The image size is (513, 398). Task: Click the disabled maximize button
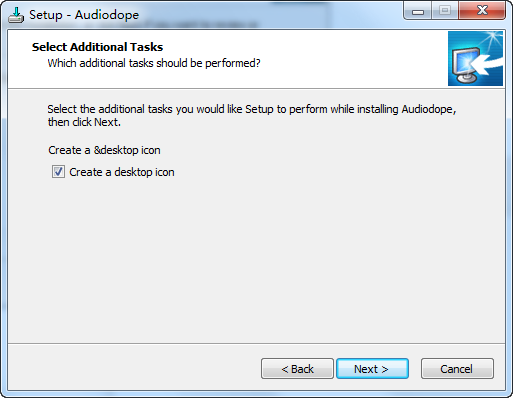[x=445, y=11]
